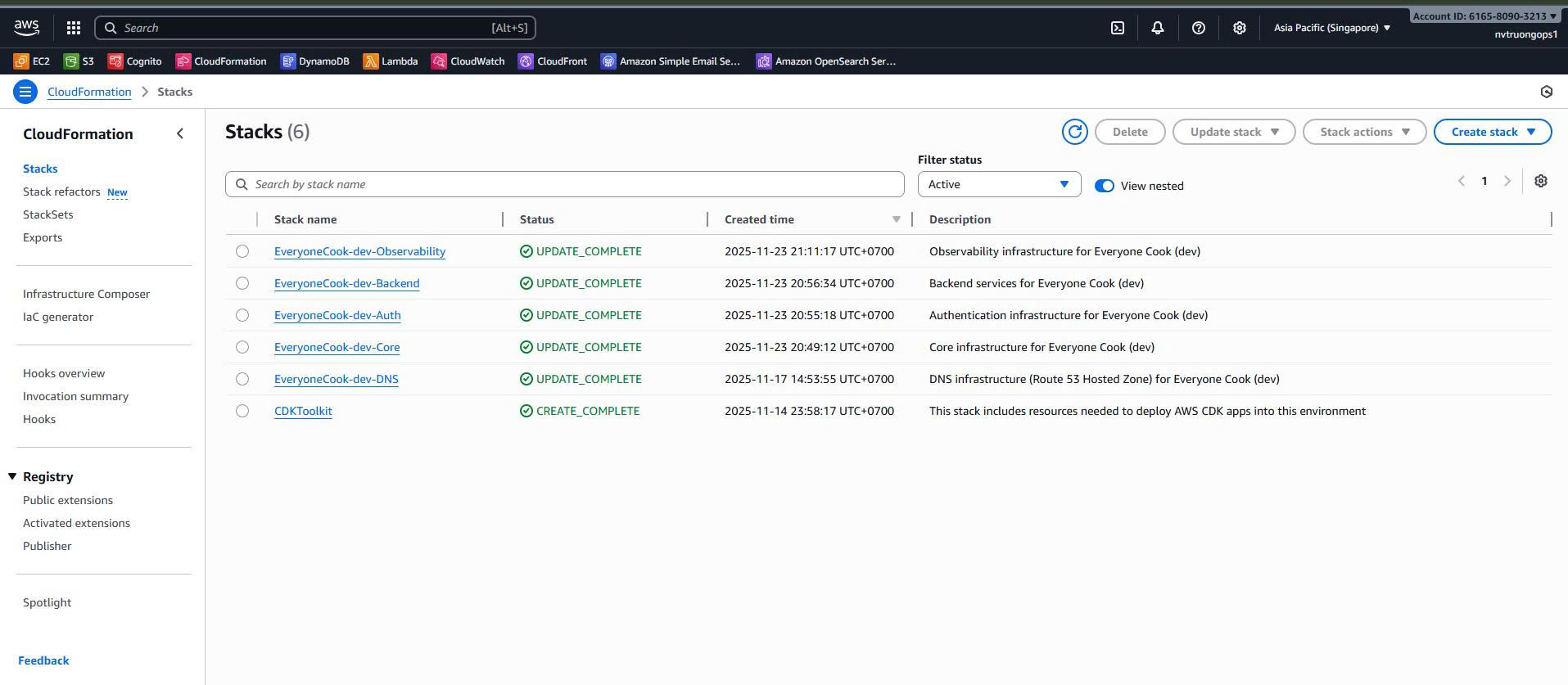Open EveryoneCook-dev-Backend stack link

click(346, 283)
